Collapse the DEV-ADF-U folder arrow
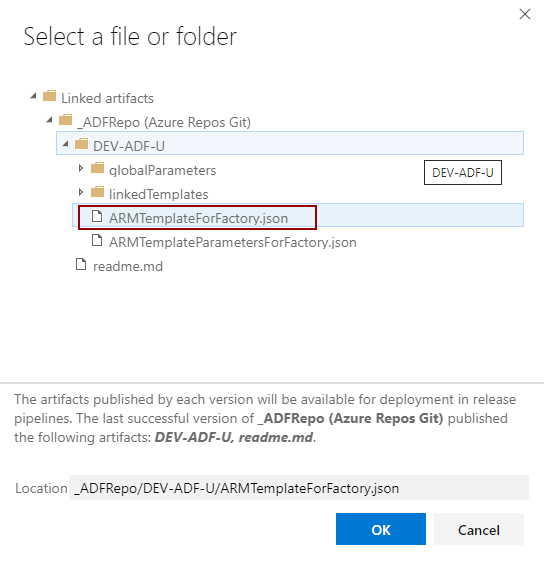This screenshot has height=565, width=544. coord(66,144)
